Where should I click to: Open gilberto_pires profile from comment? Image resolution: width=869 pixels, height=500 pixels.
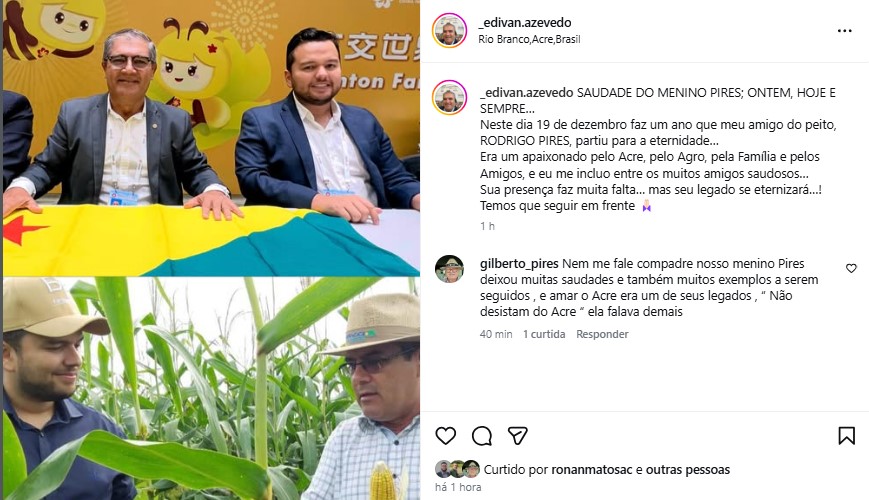519,264
